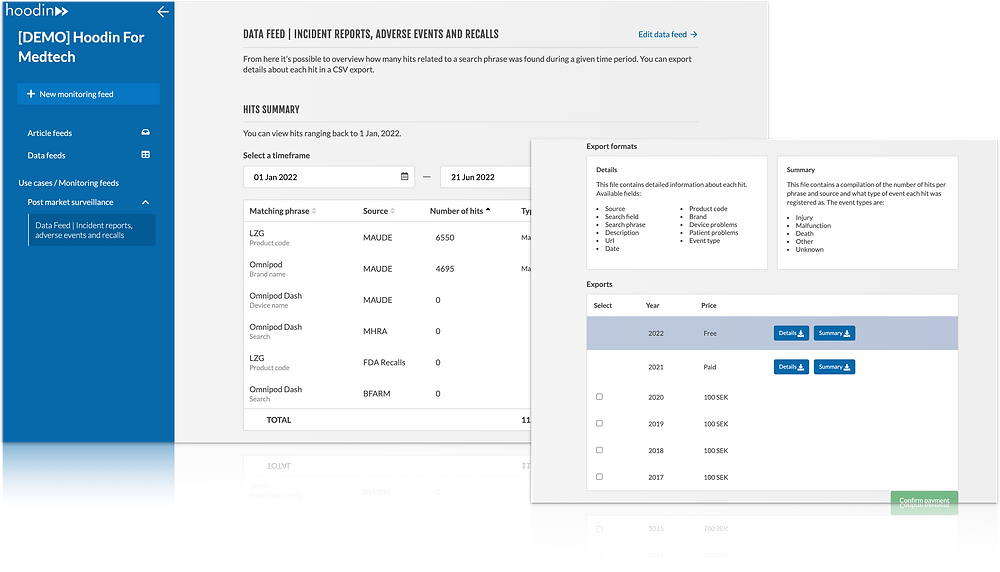Click the Edit data feed arrow icon
The image size is (1000, 572).
point(694,34)
